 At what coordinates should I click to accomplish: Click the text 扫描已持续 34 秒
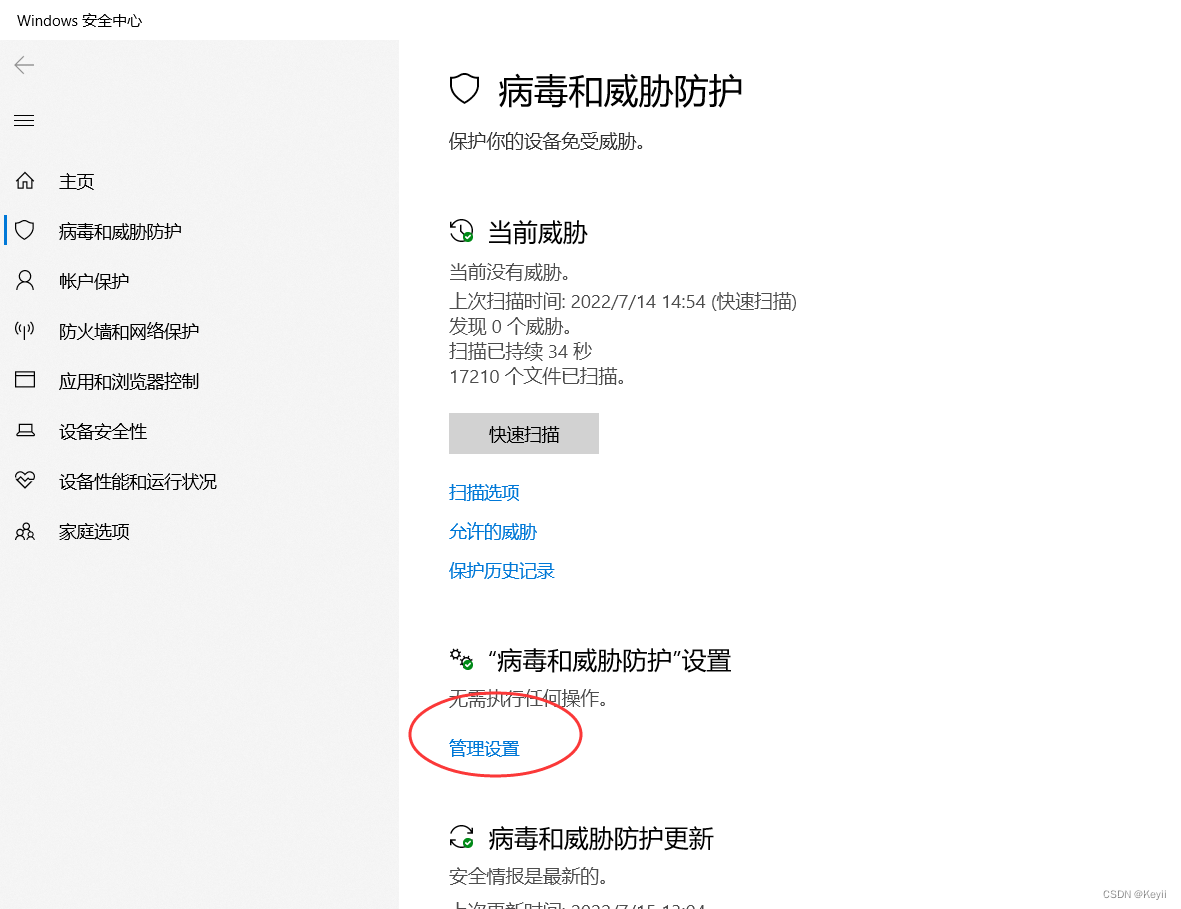[520, 351]
